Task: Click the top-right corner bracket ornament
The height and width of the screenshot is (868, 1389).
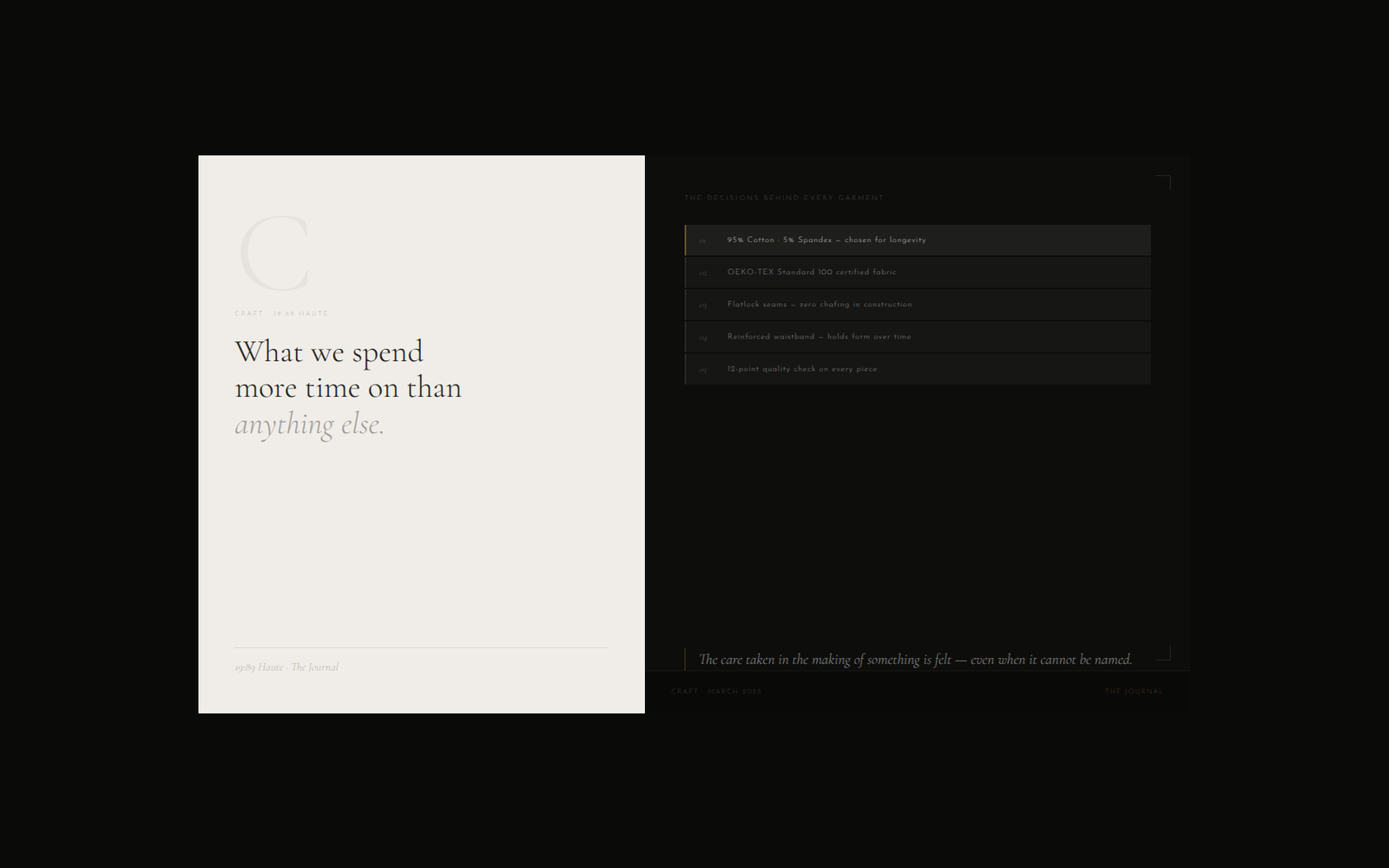Action: click(x=1163, y=182)
